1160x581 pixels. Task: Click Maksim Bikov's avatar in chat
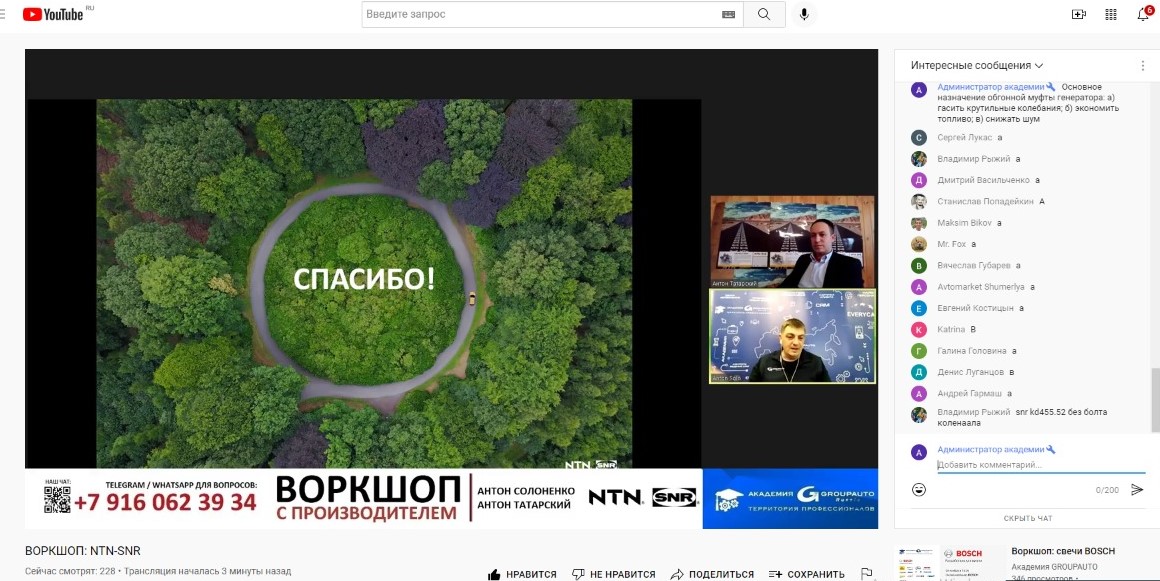919,223
